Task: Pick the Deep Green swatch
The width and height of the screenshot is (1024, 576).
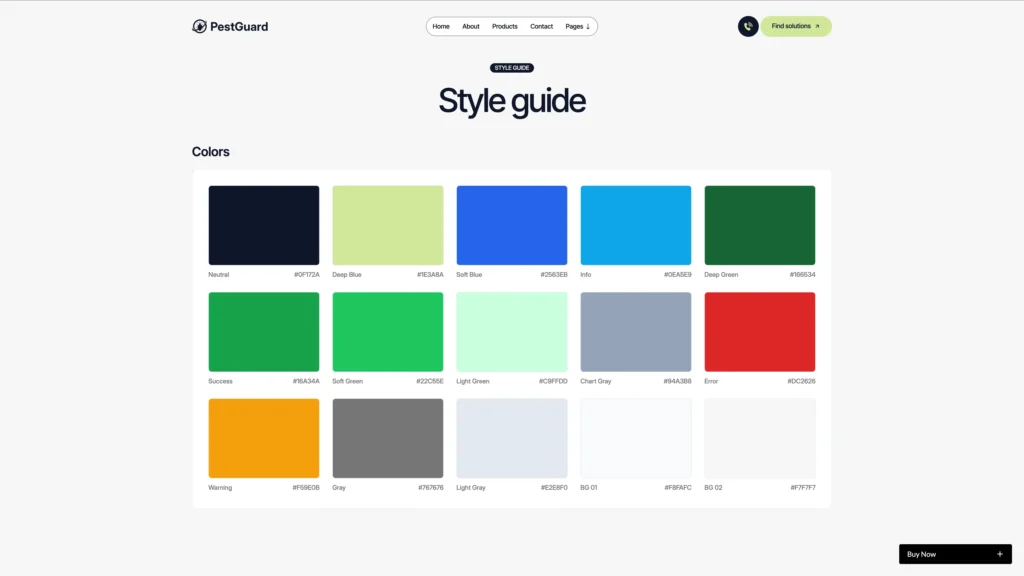Action: click(x=760, y=225)
